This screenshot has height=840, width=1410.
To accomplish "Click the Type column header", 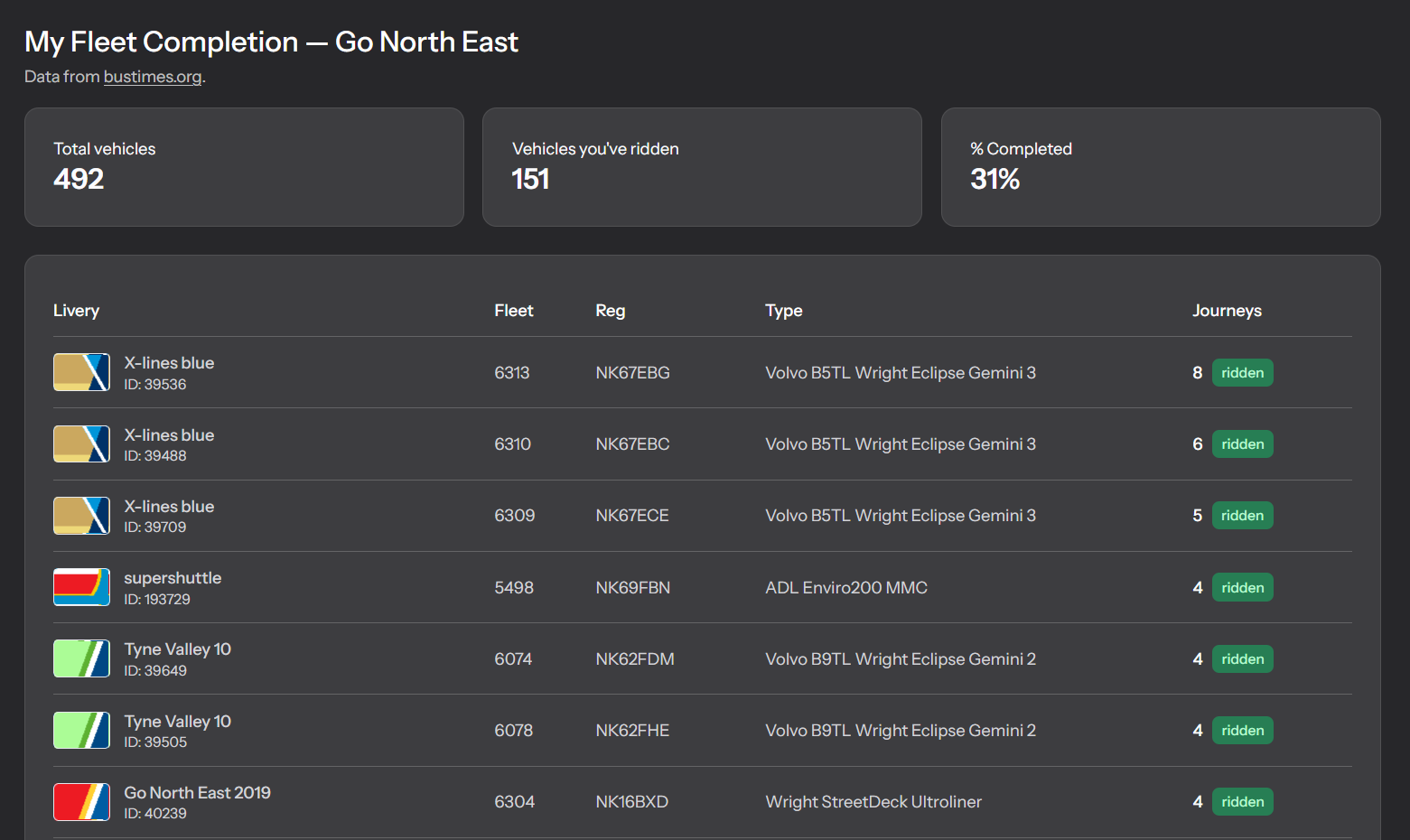I will pos(783,311).
